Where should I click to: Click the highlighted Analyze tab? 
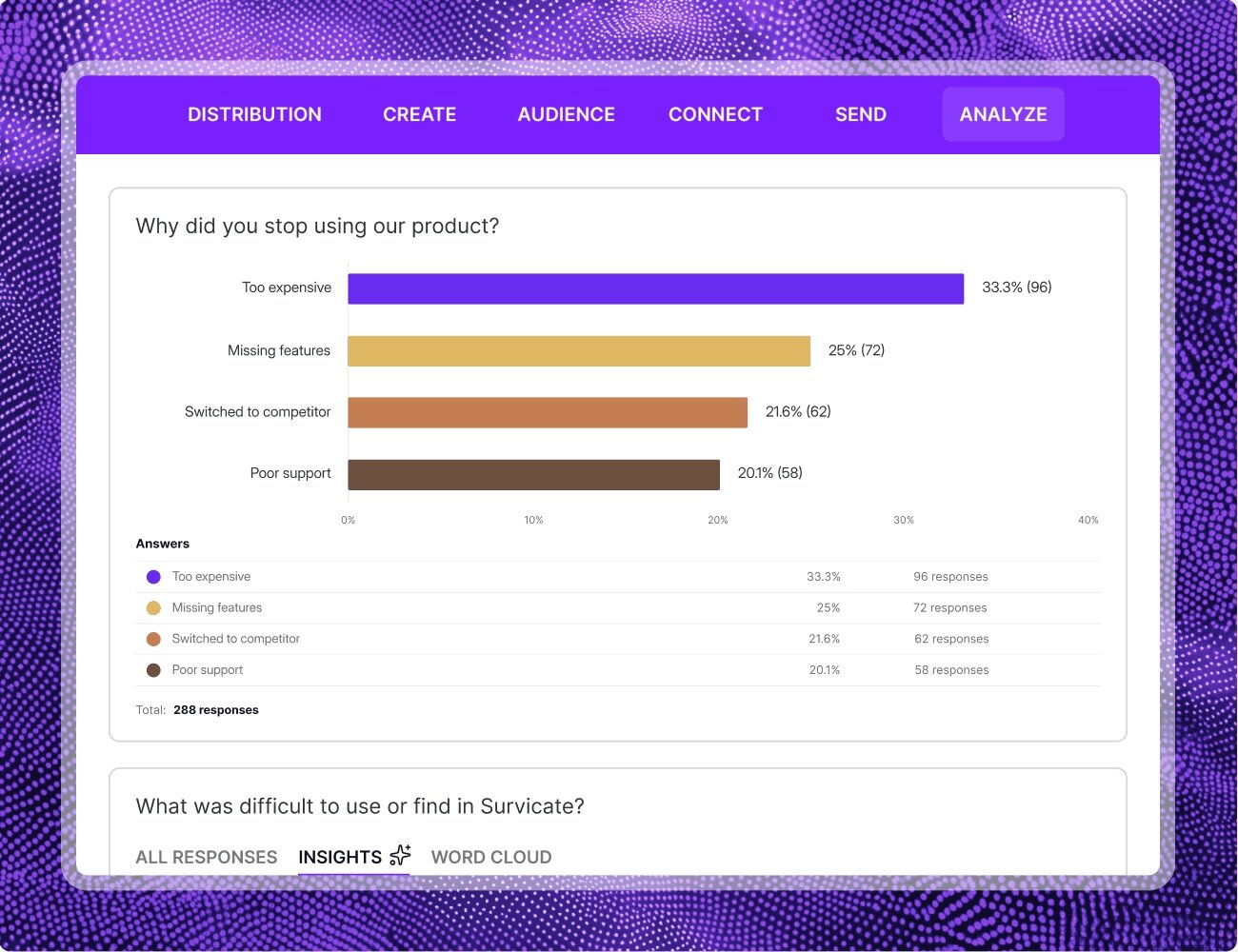click(x=1003, y=114)
